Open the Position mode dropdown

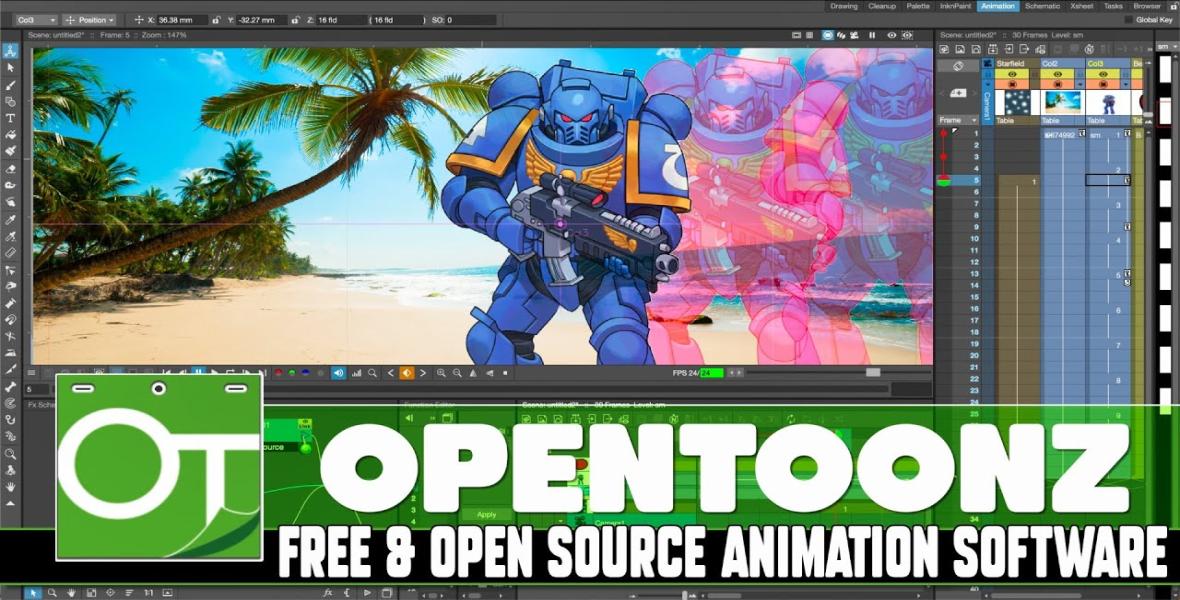coord(89,20)
